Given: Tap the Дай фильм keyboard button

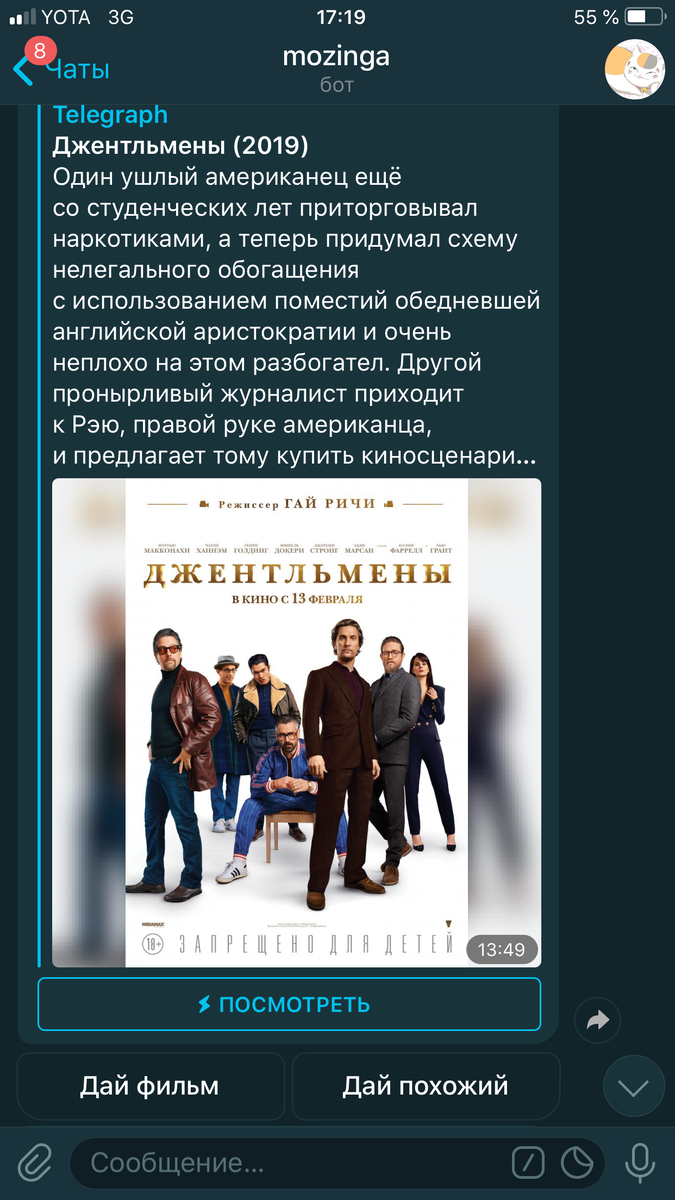Looking at the screenshot, I should tap(150, 1086).
